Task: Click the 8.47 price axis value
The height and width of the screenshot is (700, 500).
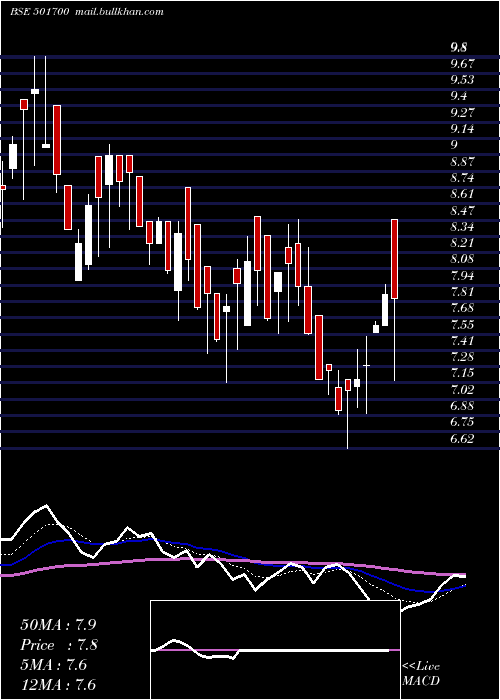Action: [x=462, y=210]
